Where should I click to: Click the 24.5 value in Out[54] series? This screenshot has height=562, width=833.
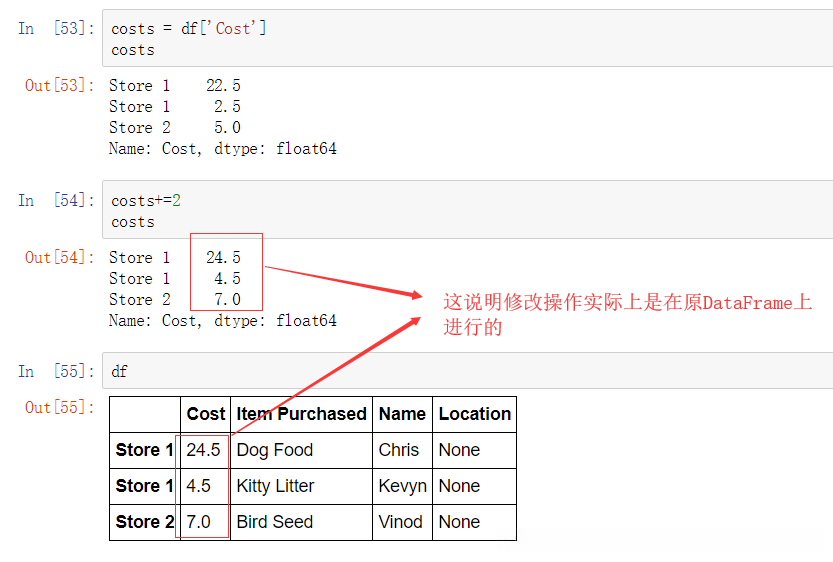click(x=223, y=258)
